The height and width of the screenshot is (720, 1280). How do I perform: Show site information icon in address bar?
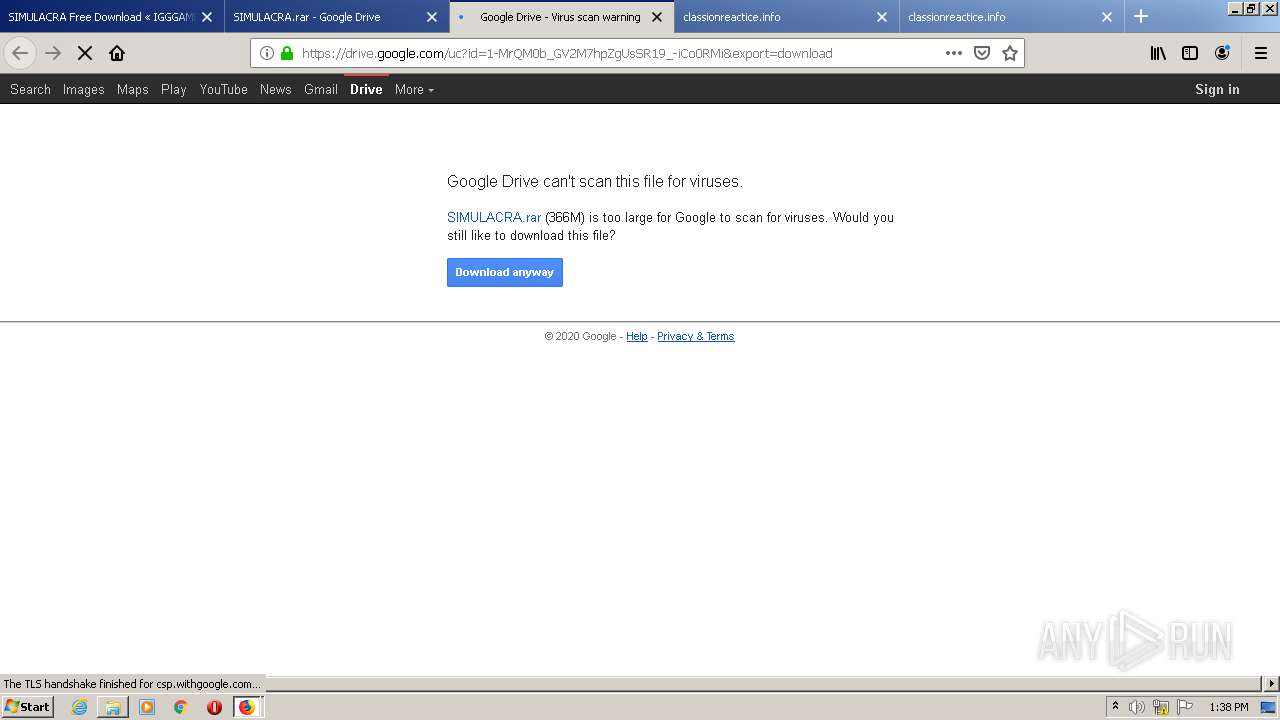[266, 53]
